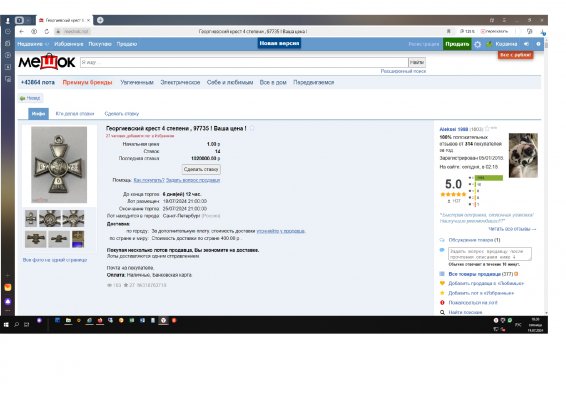Open Все товары продавца (377)
The image size is (566, 400).
[480, 274]
